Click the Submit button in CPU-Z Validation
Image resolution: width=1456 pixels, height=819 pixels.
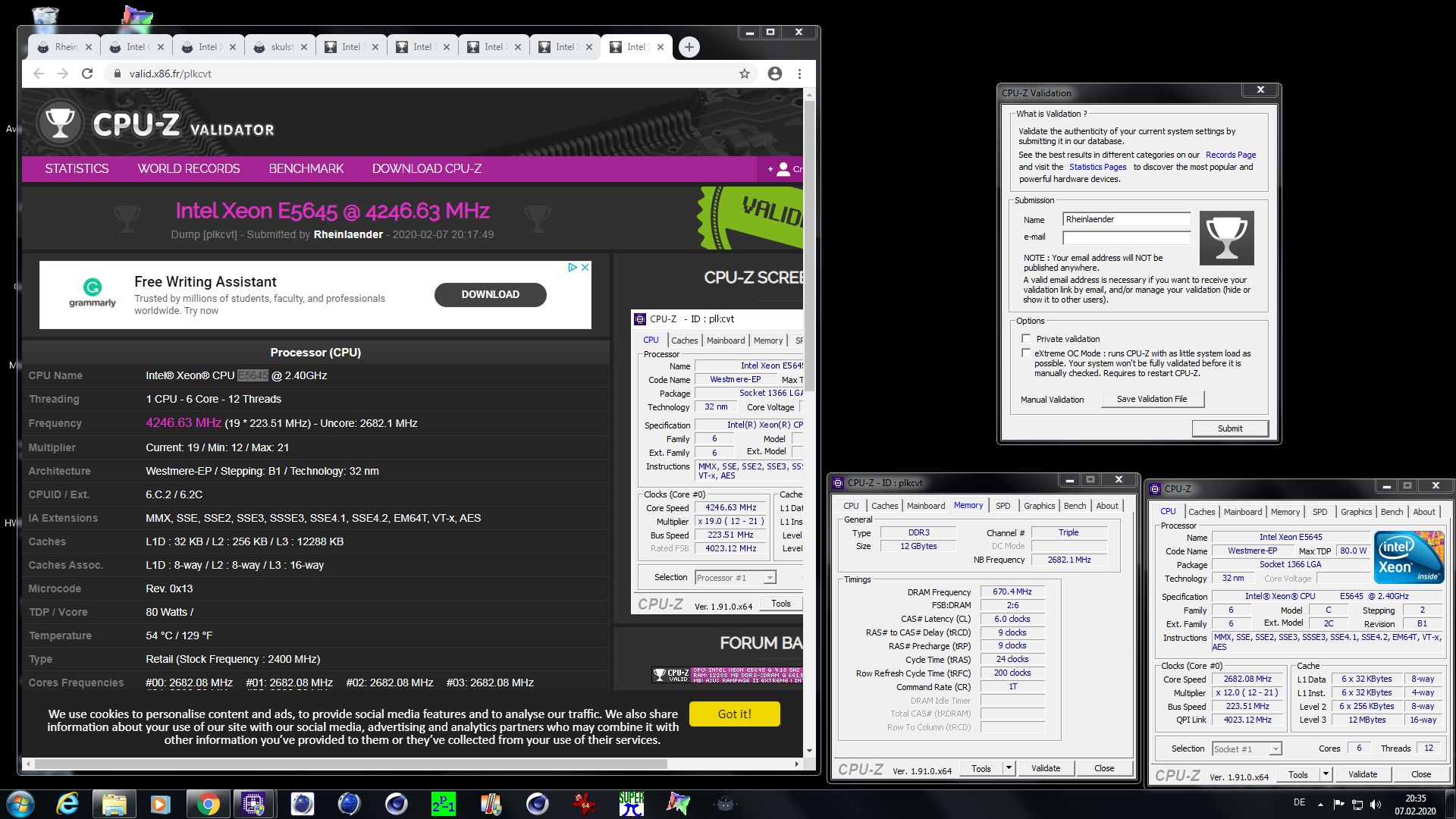click(1230, 428)
